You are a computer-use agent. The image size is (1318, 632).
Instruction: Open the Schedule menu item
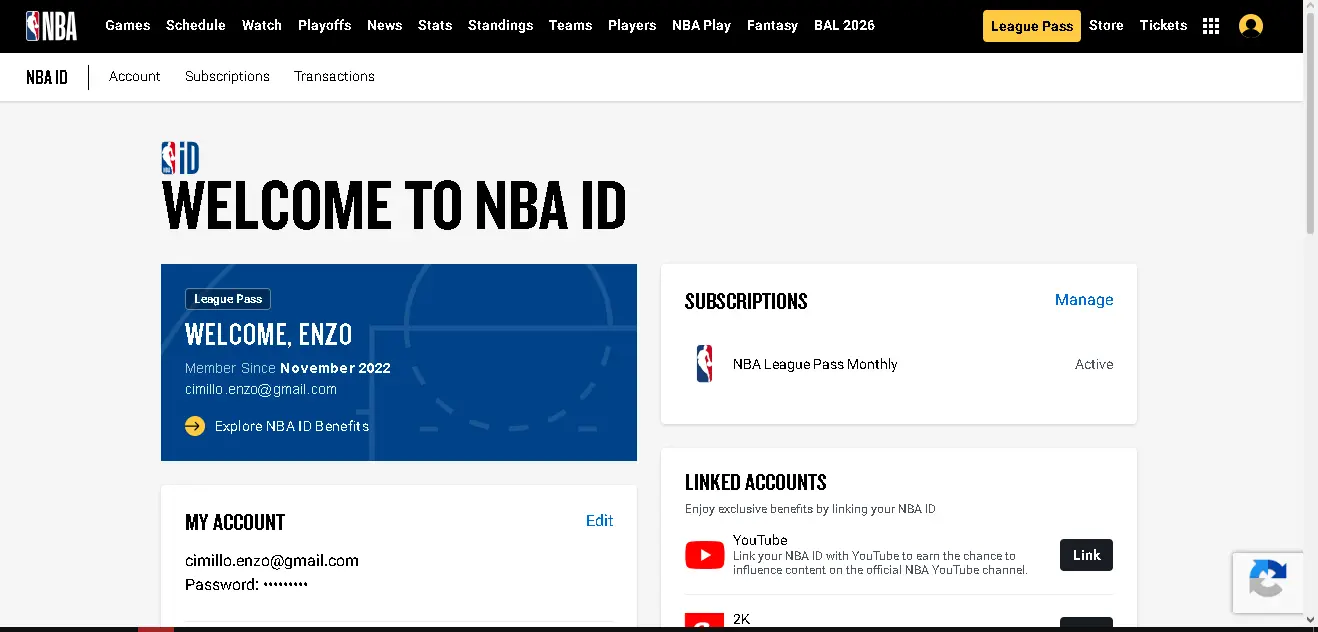point(196,25)
